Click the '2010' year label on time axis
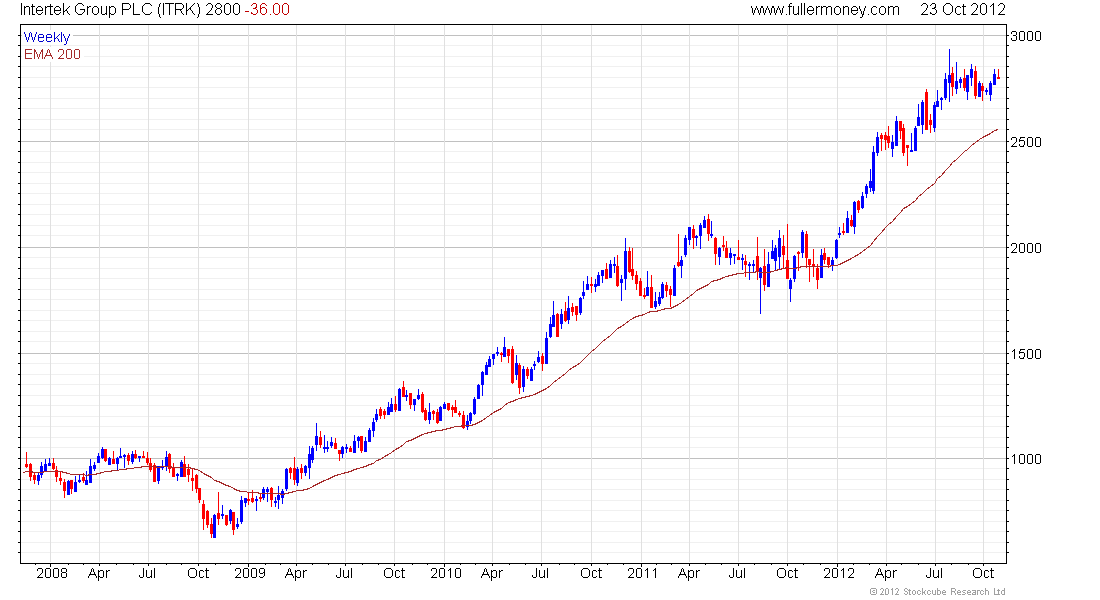This screenshot has height=600, width=1100. (x=446, y=573)
